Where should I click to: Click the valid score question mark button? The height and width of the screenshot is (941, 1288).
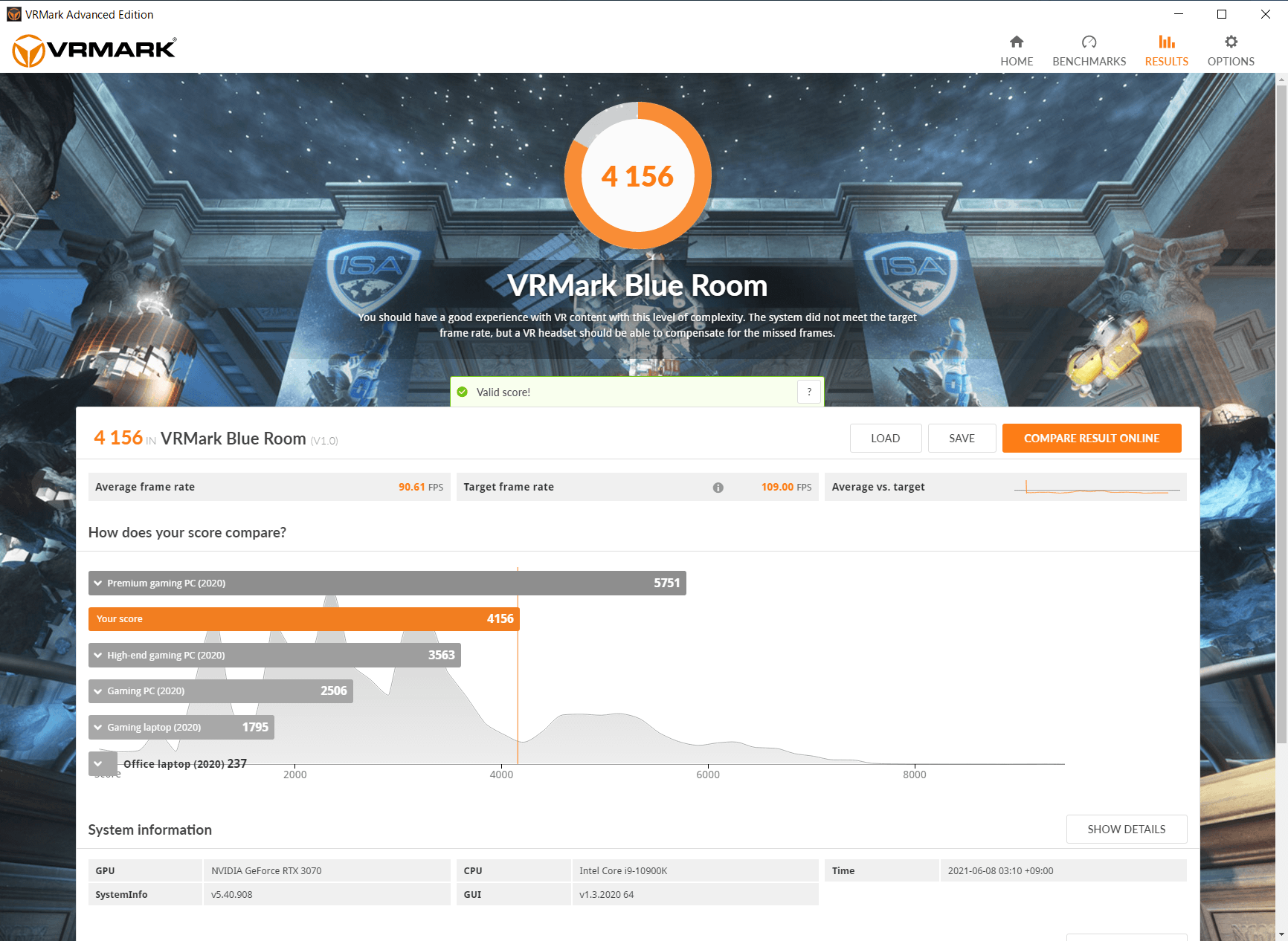click(809, 392)
